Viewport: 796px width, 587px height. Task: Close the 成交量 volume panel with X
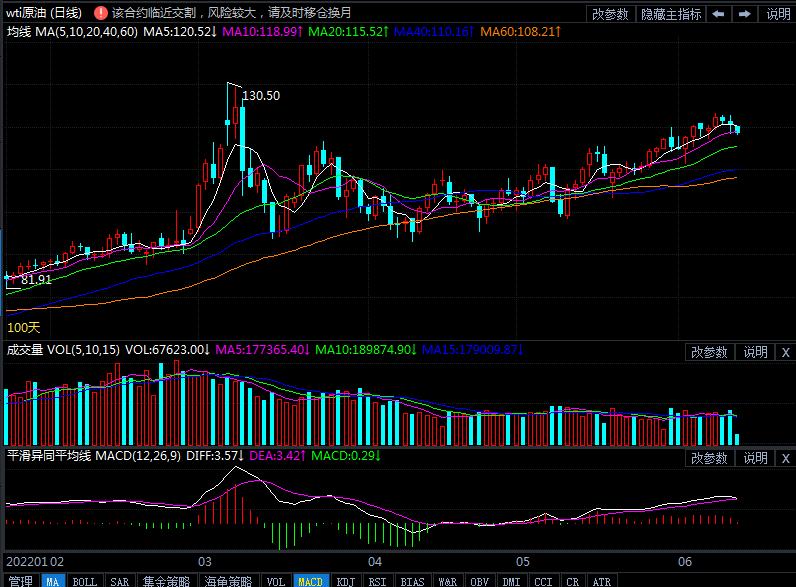[785, 352]
